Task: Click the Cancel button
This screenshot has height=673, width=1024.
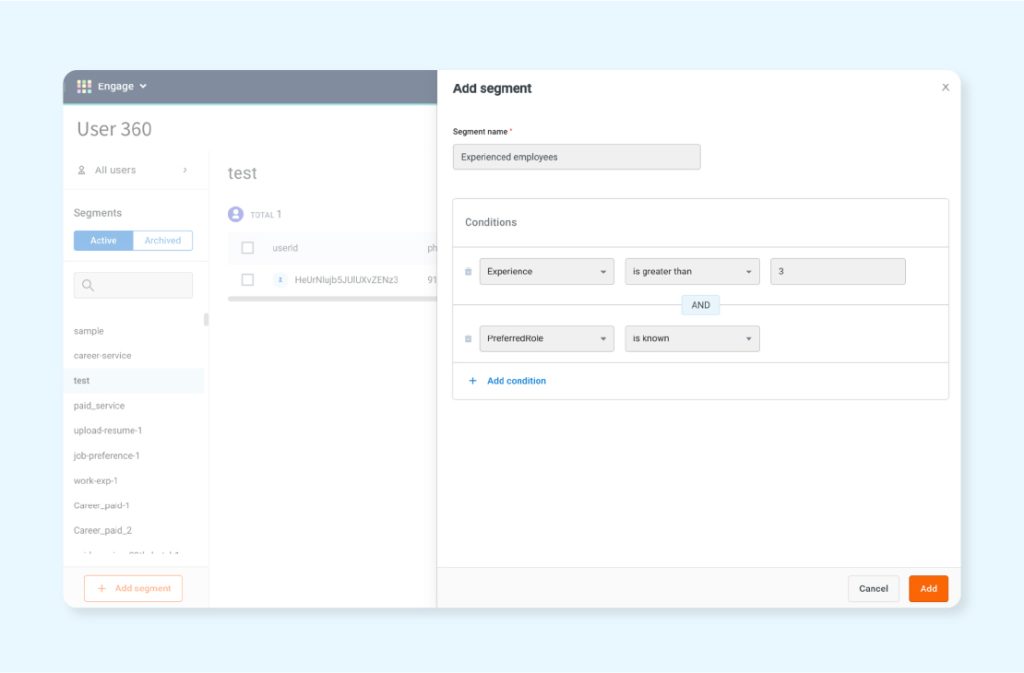Action: [x=873, y=589]
